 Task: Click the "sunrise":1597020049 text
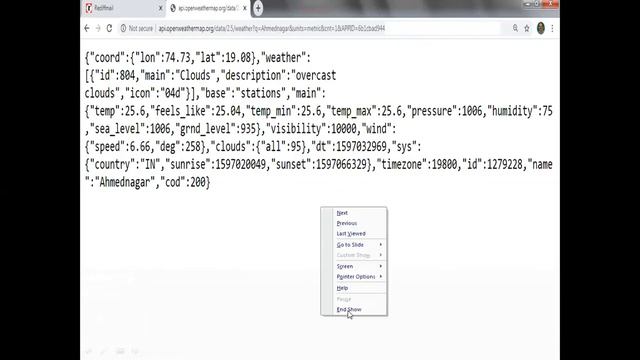pos(215,164)
